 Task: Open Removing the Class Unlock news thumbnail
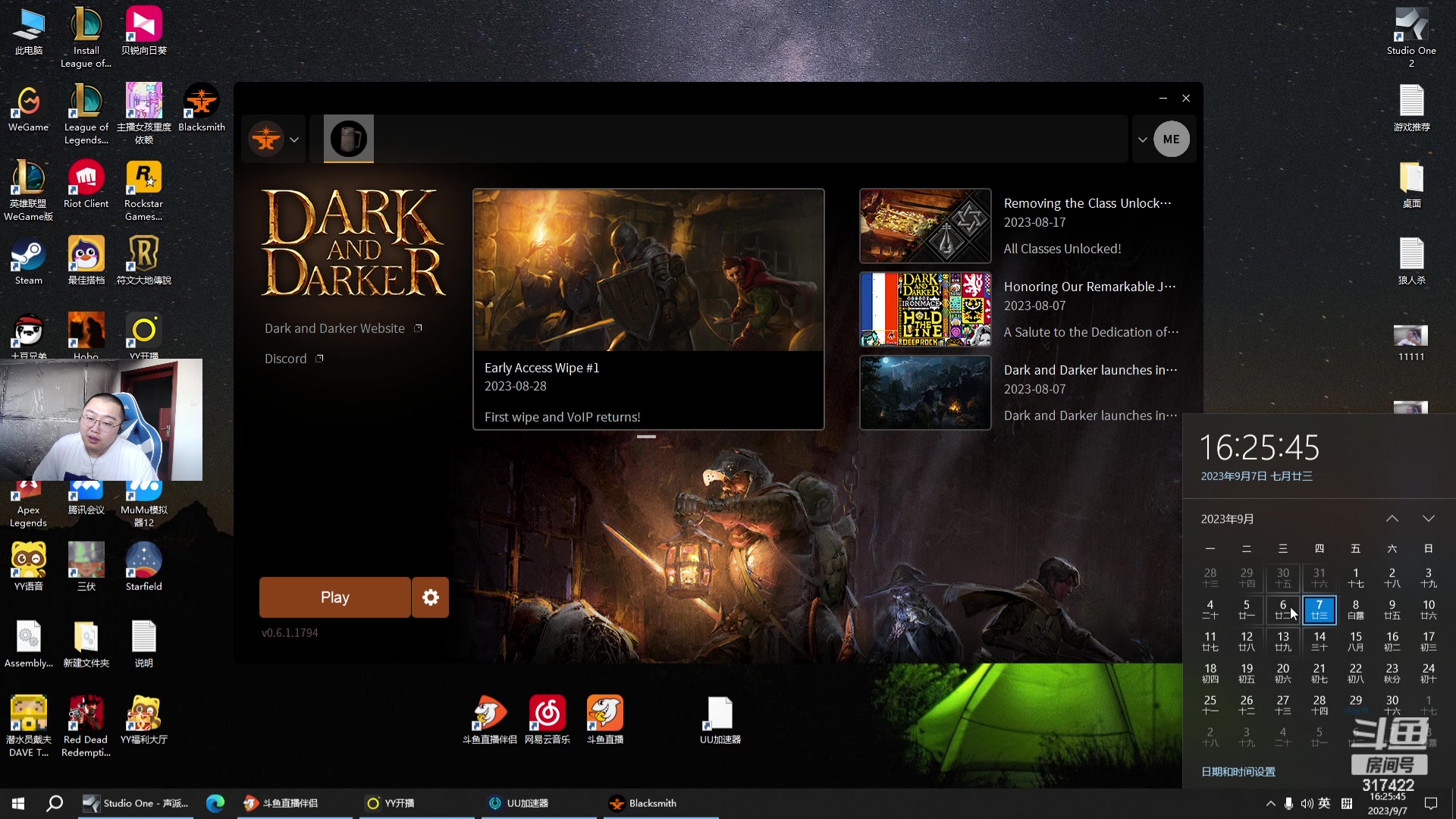coord(924,226)
